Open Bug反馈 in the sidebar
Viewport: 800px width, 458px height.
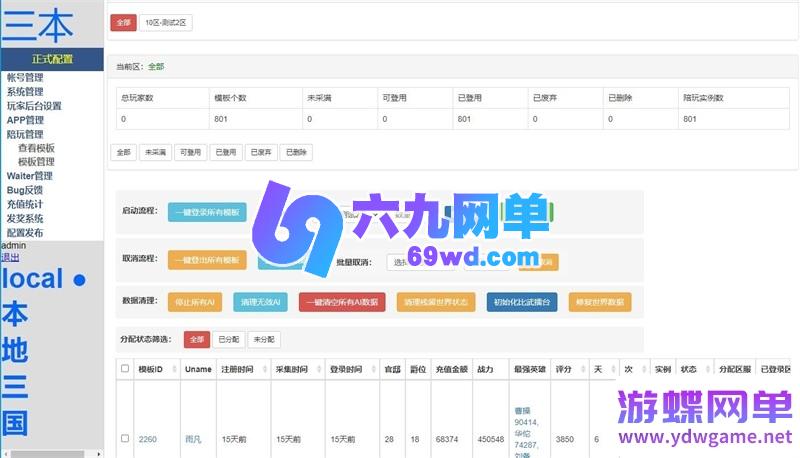point(24,190)
